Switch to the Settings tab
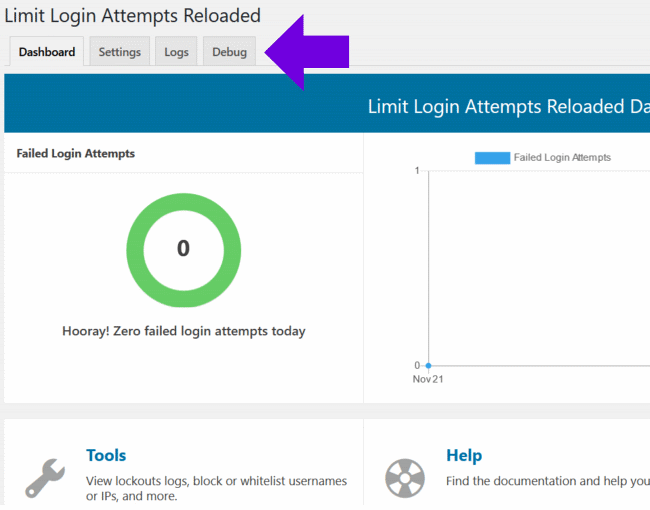Screen dimensions: 650x510 (119, 52)
